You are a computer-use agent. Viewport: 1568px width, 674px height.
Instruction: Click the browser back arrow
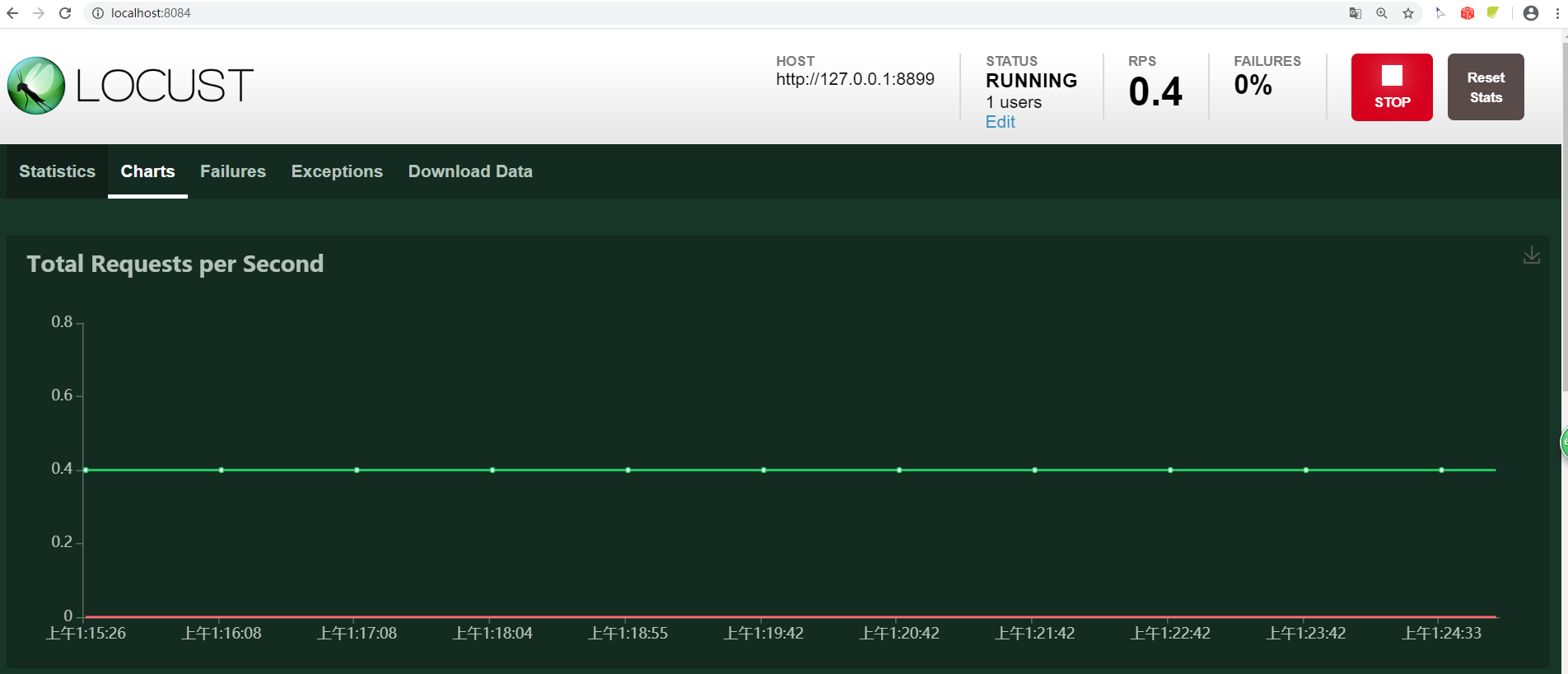click(12, 13)
